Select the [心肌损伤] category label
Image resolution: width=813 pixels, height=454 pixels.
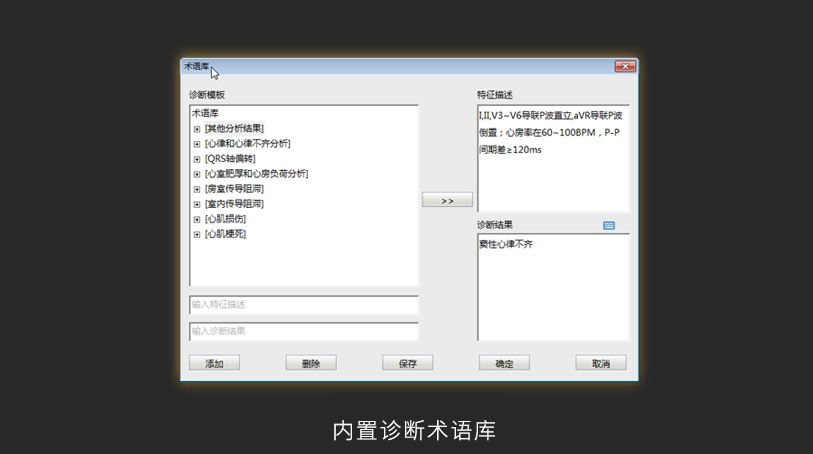point(226,219)
